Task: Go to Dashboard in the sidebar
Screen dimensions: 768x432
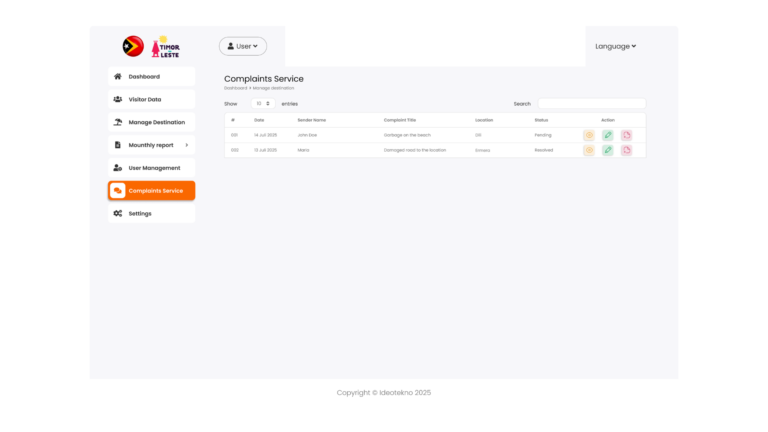Action: [x=151, y=76]
